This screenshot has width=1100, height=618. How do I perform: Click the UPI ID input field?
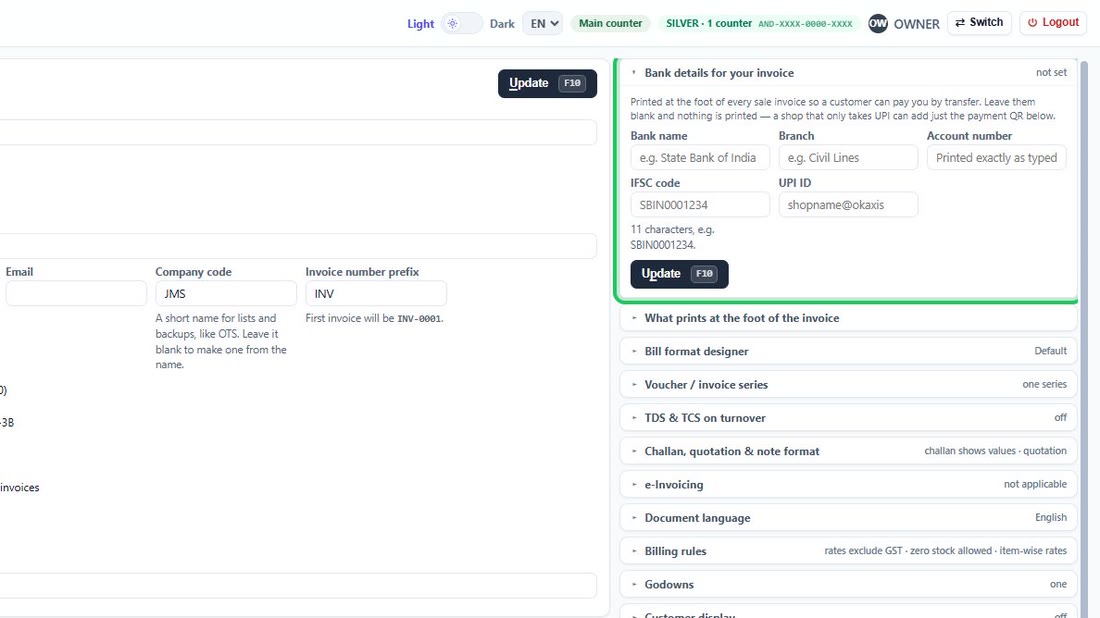[x=848, y=205]
